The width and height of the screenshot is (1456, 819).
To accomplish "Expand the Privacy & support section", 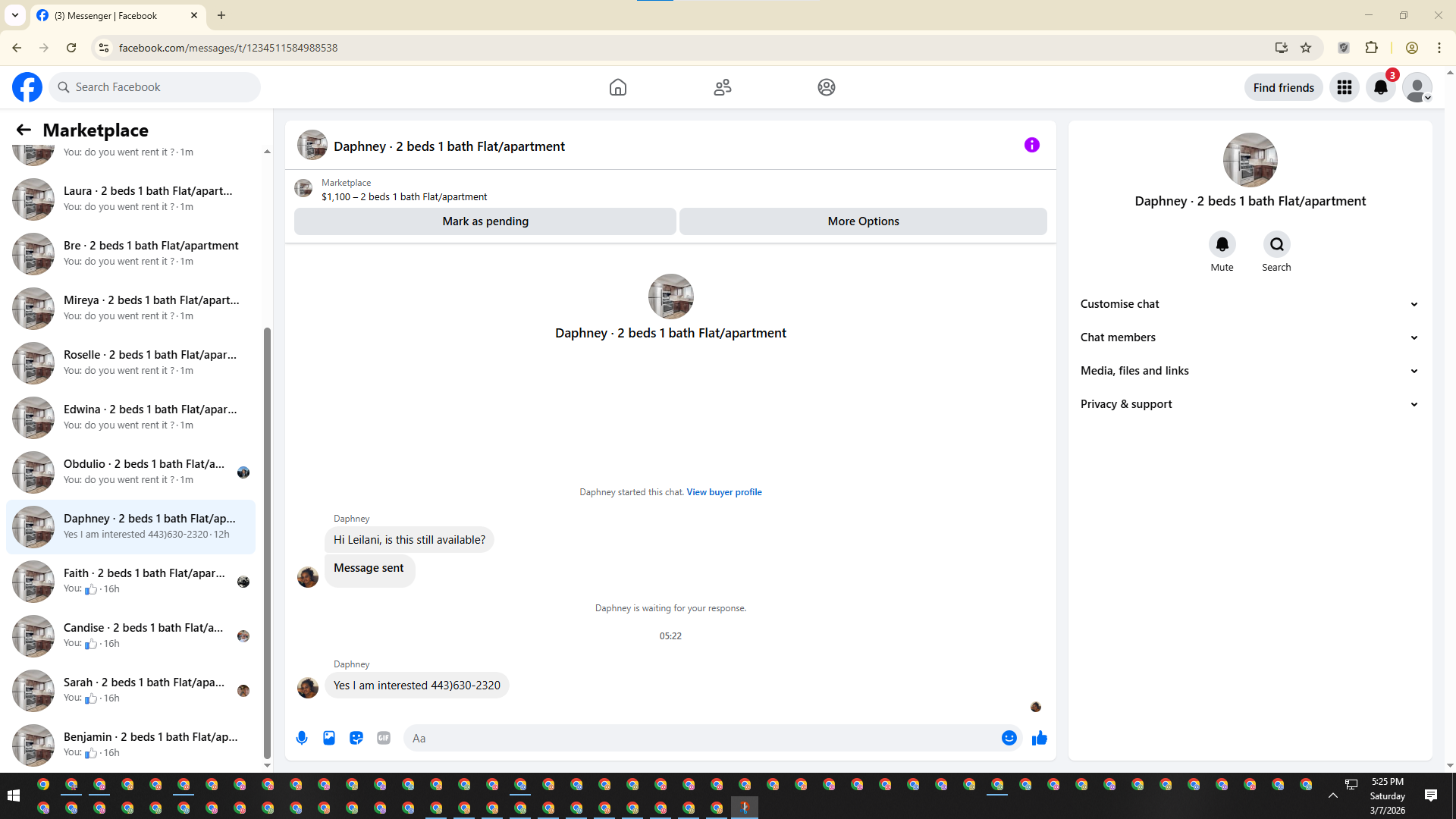I will click(x=1250, y=404).
